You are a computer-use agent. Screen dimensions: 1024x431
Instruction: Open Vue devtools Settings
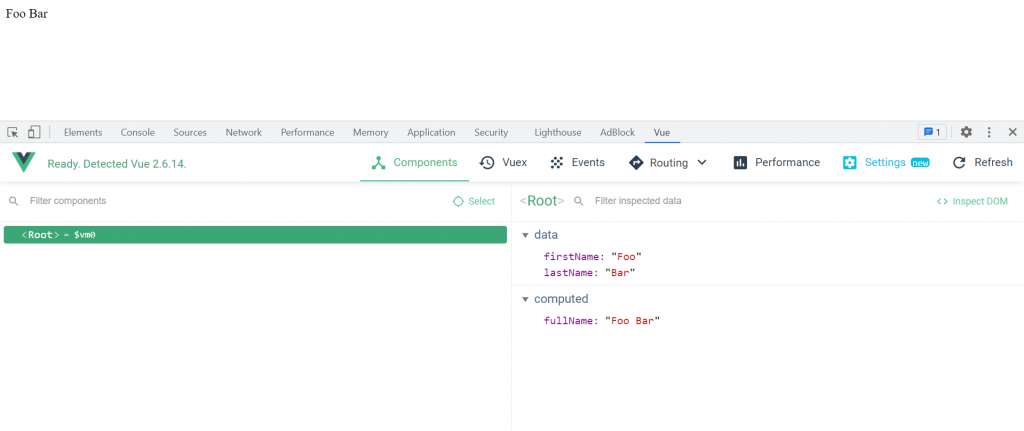[886, 163]
